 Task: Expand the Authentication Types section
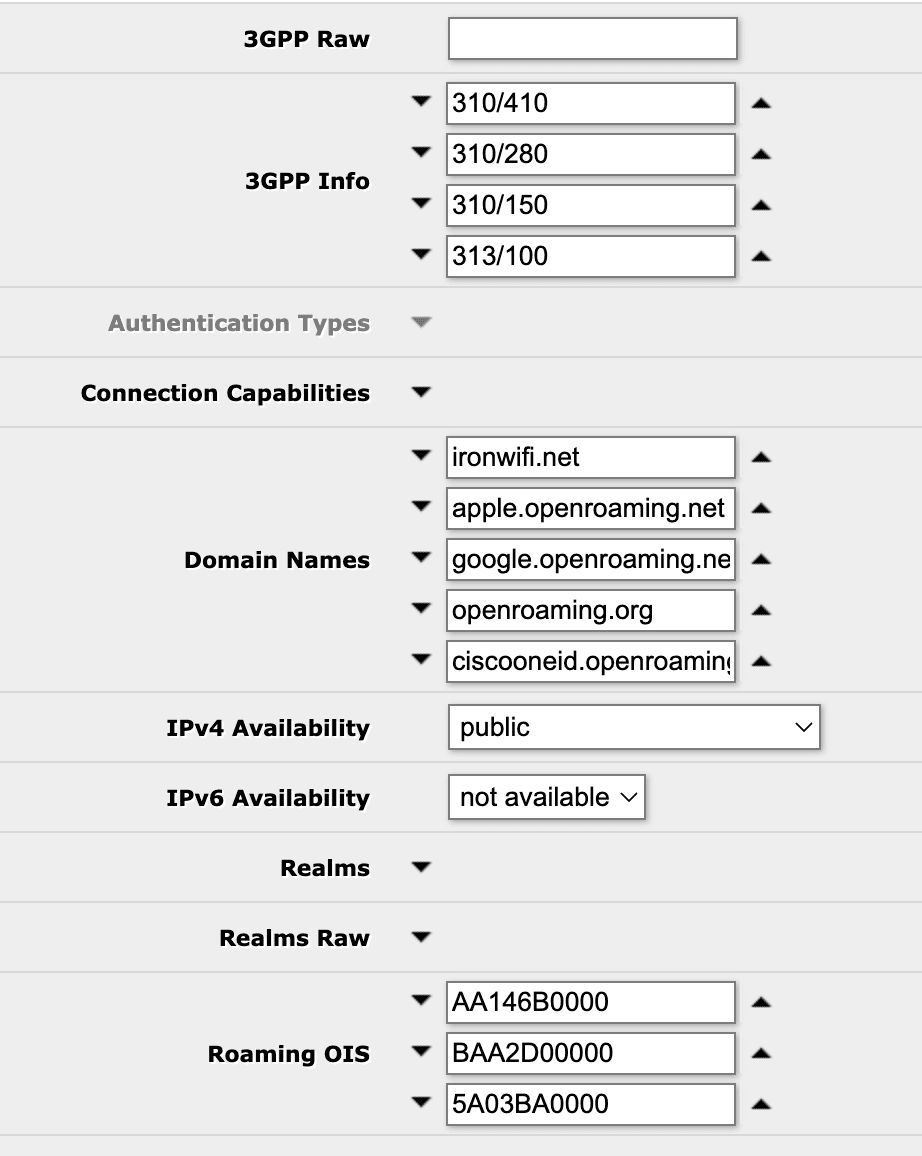tap(421, 322)
